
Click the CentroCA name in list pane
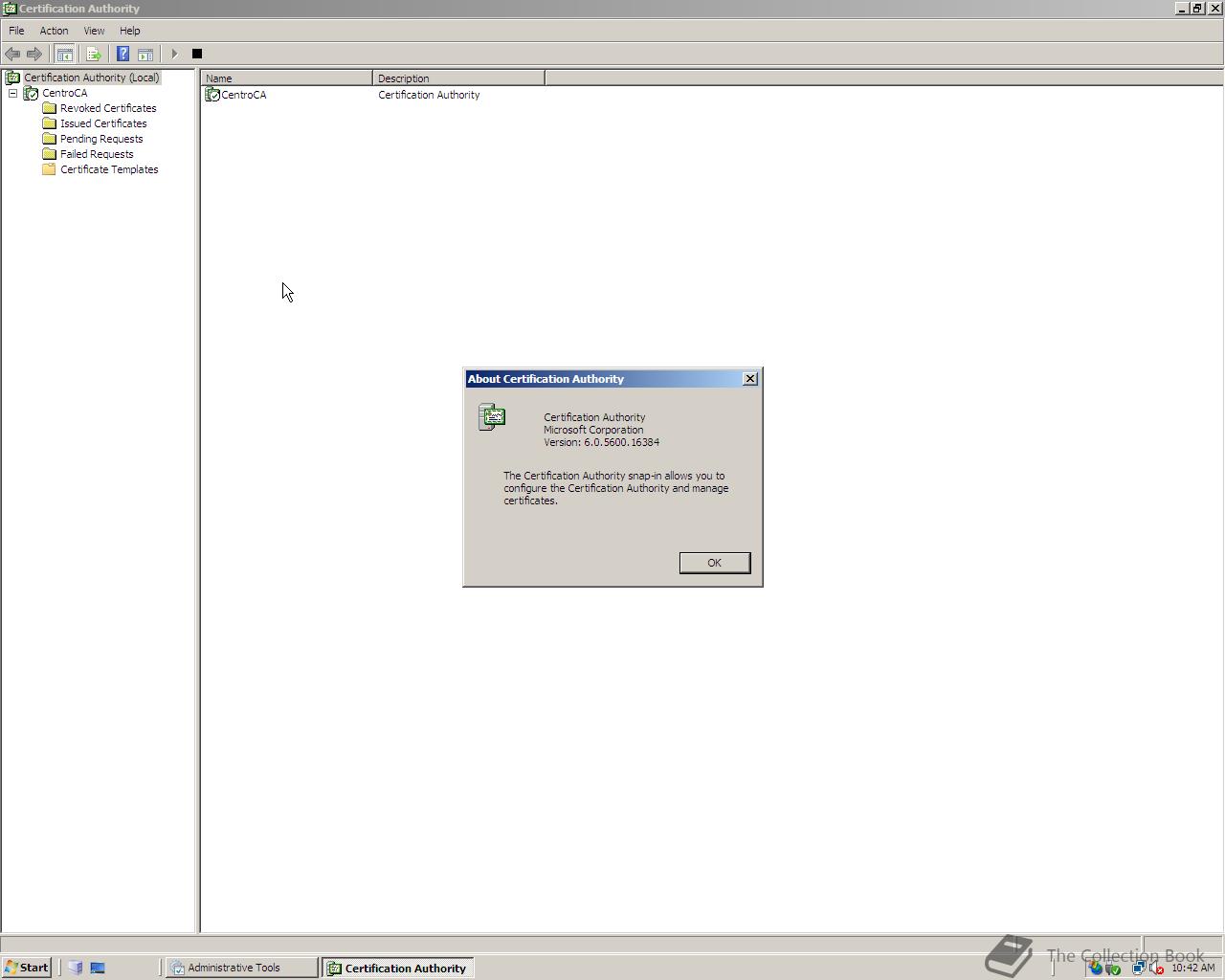pyautogui.click(x=244, y=95)
